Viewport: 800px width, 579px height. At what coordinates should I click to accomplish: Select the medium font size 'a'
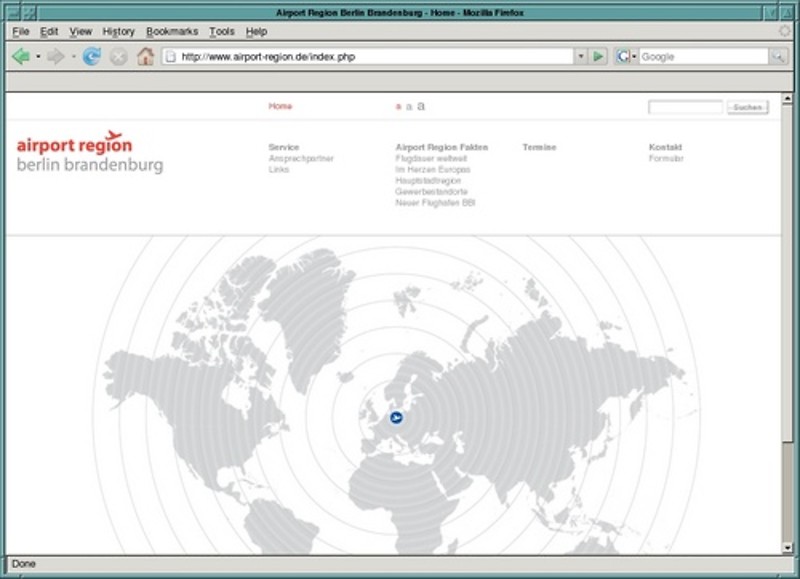(409, 107)
